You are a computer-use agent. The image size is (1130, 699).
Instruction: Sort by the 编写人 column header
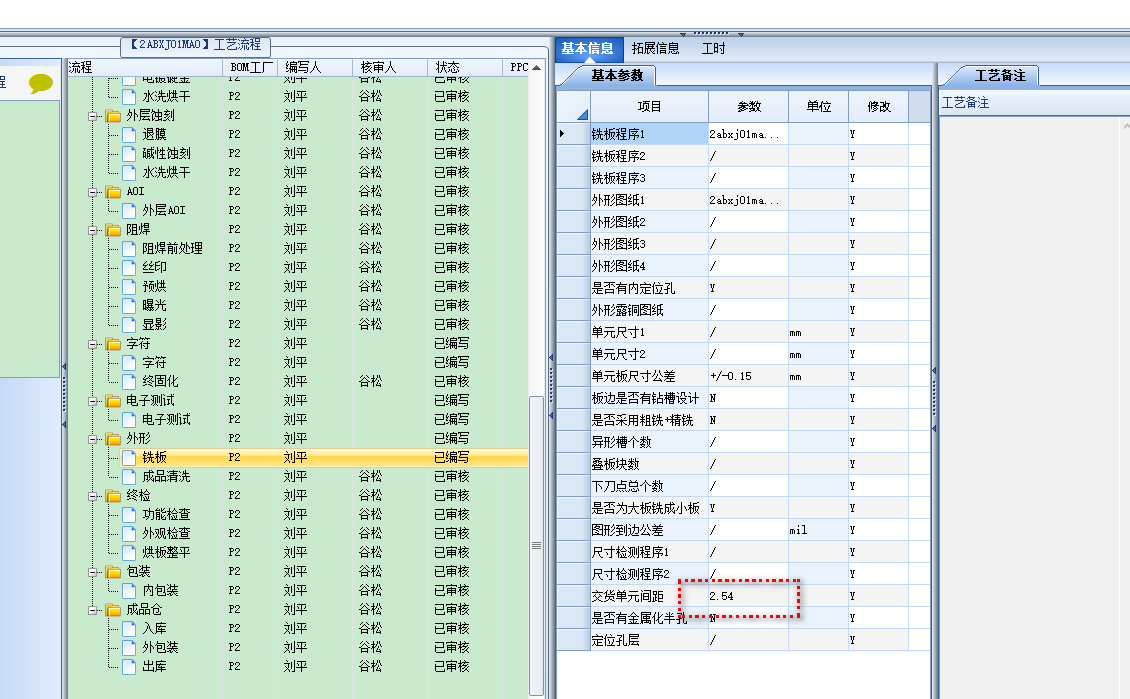316,67
